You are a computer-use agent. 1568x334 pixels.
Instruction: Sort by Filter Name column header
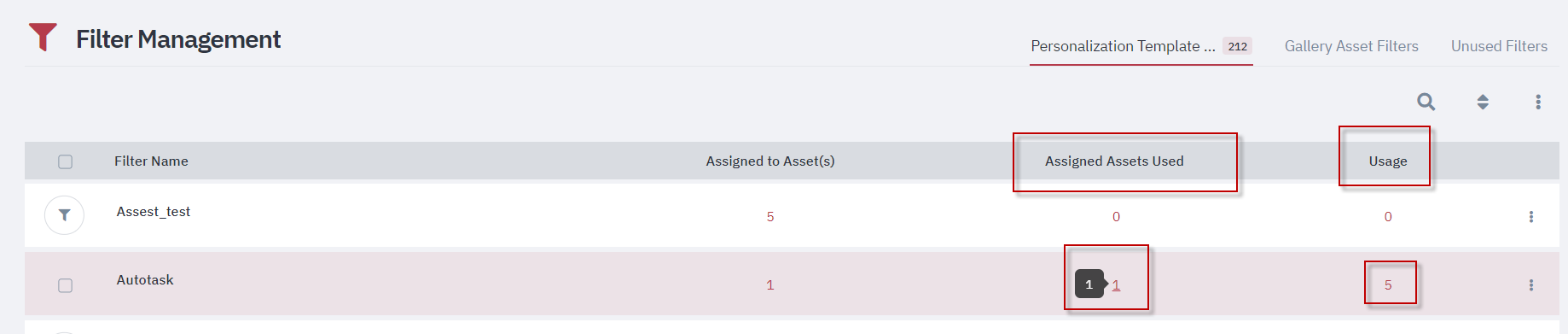coord(151,161)
